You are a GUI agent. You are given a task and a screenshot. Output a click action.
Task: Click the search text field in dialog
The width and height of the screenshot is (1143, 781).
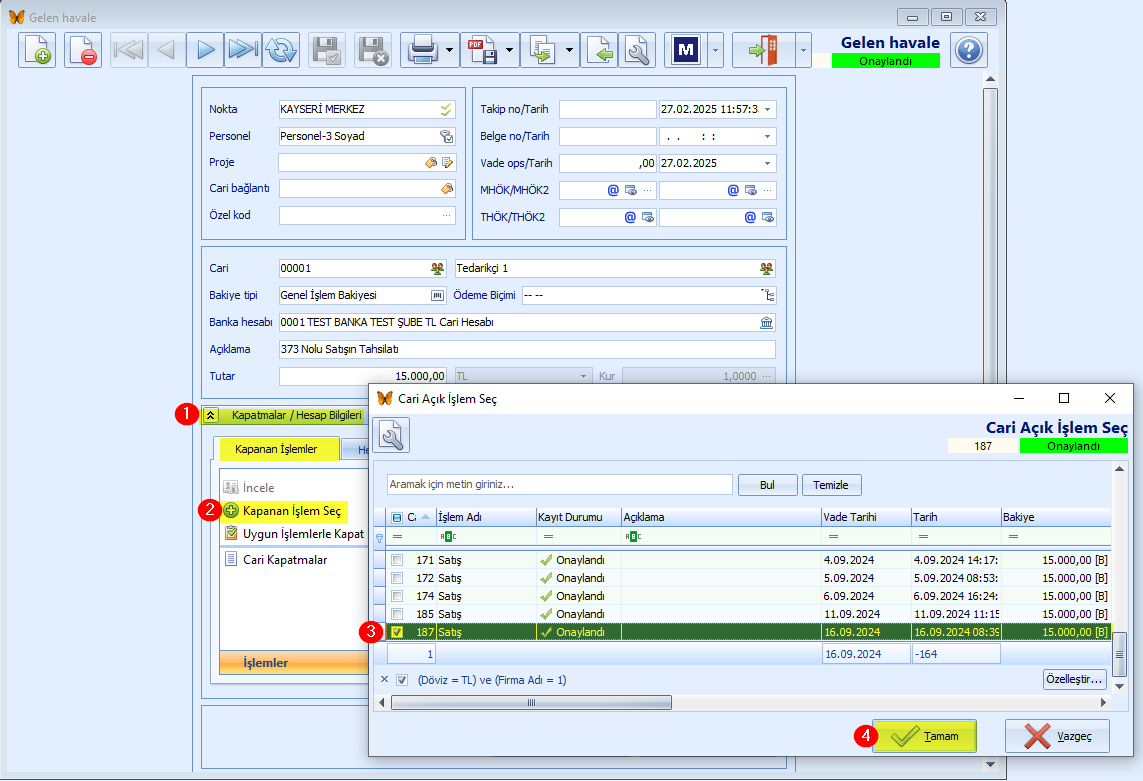pyautogui.click(x=559, y=484)
